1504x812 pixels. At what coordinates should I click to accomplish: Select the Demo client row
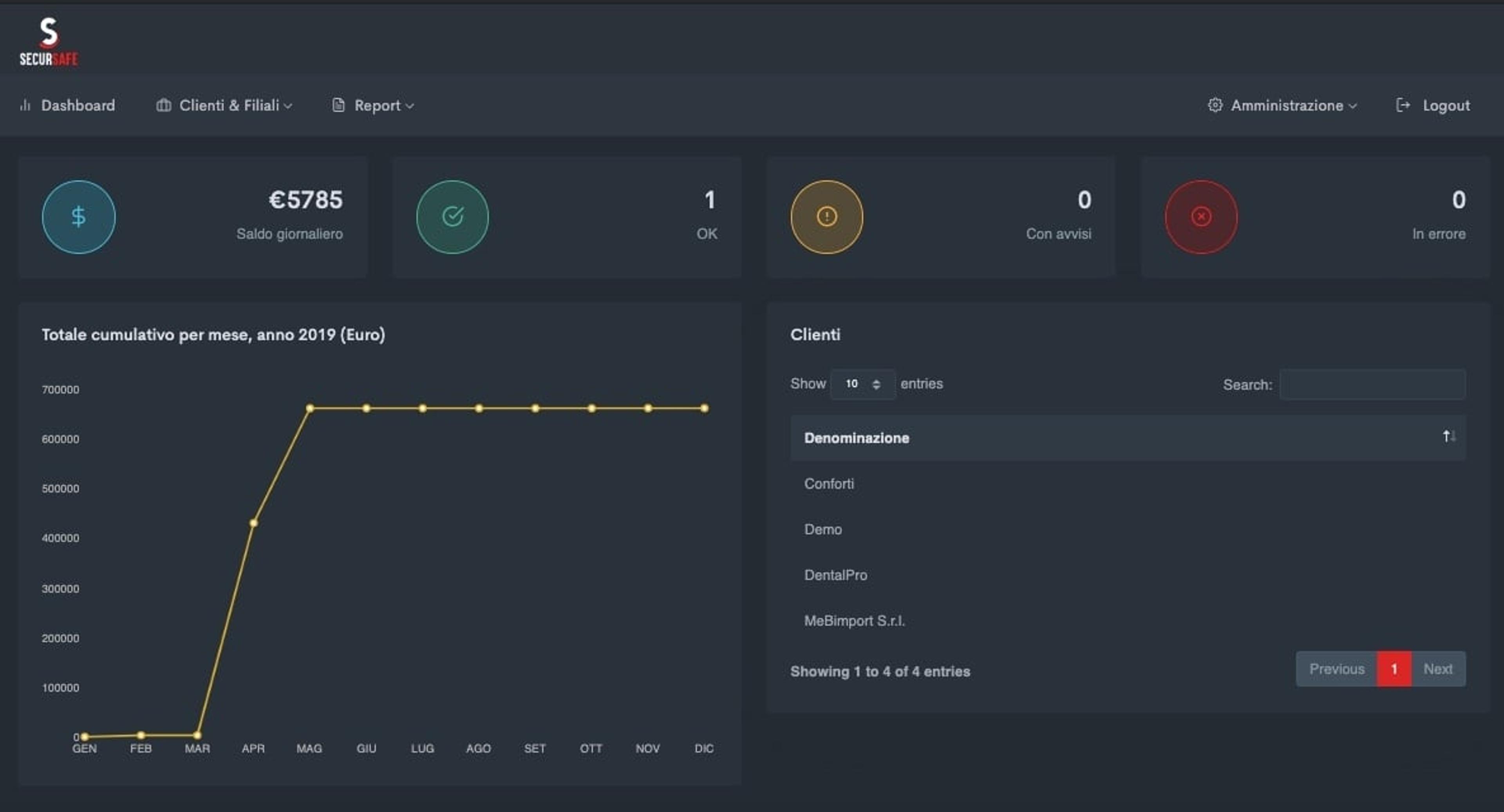(1128, 529)
